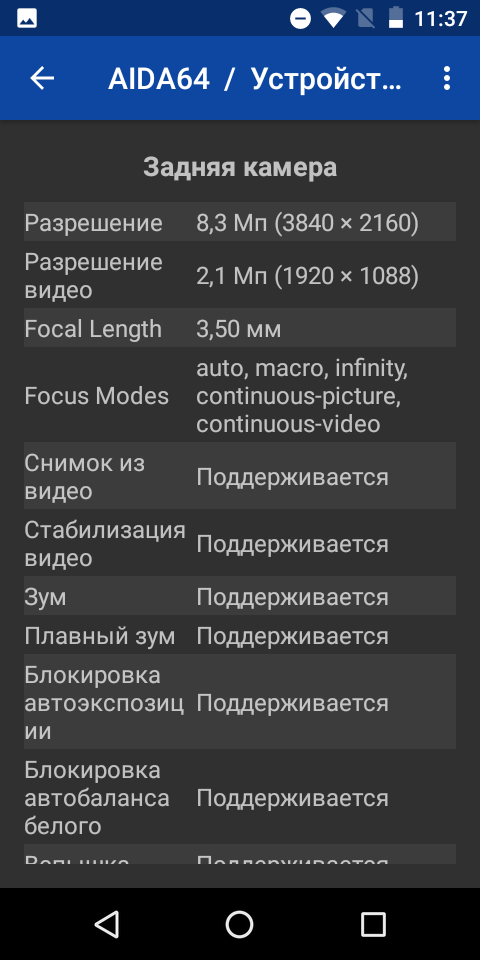Tap the no-SIM card status icon
Screen dimensions: 480x960
tap(366, 18)
